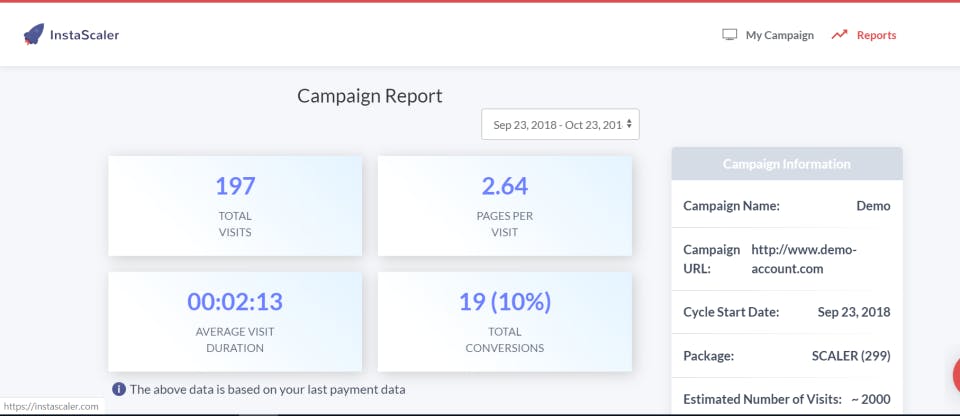Click the monitor icon beside My Campaign

(x=729, y=34)
